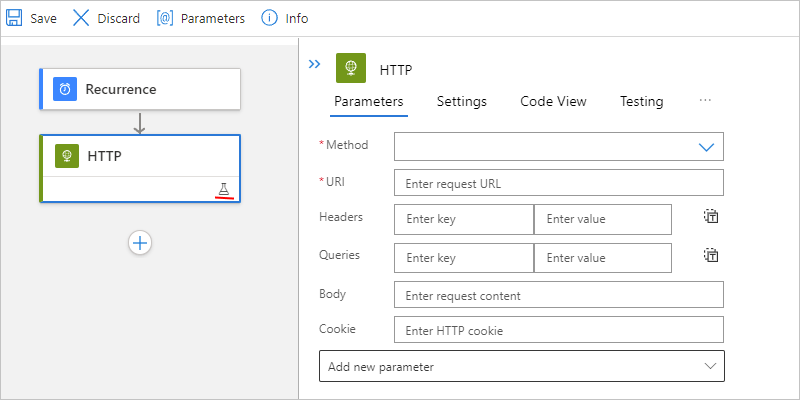Open the Info panel

[x=284, y=18]
